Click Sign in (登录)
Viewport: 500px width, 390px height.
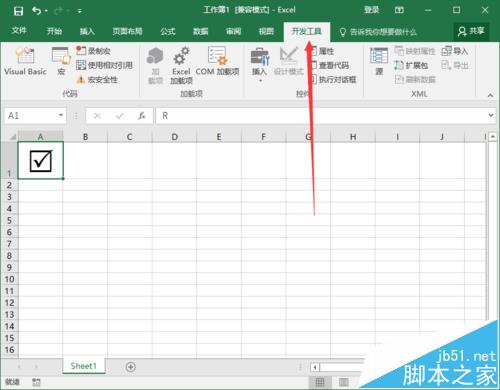(371, 10)
